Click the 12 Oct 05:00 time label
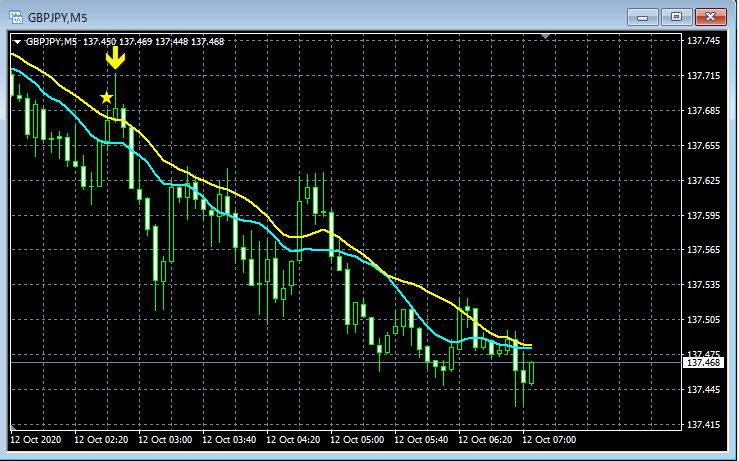Viewport: 739px width, 461px height. [x=357, y=440]
